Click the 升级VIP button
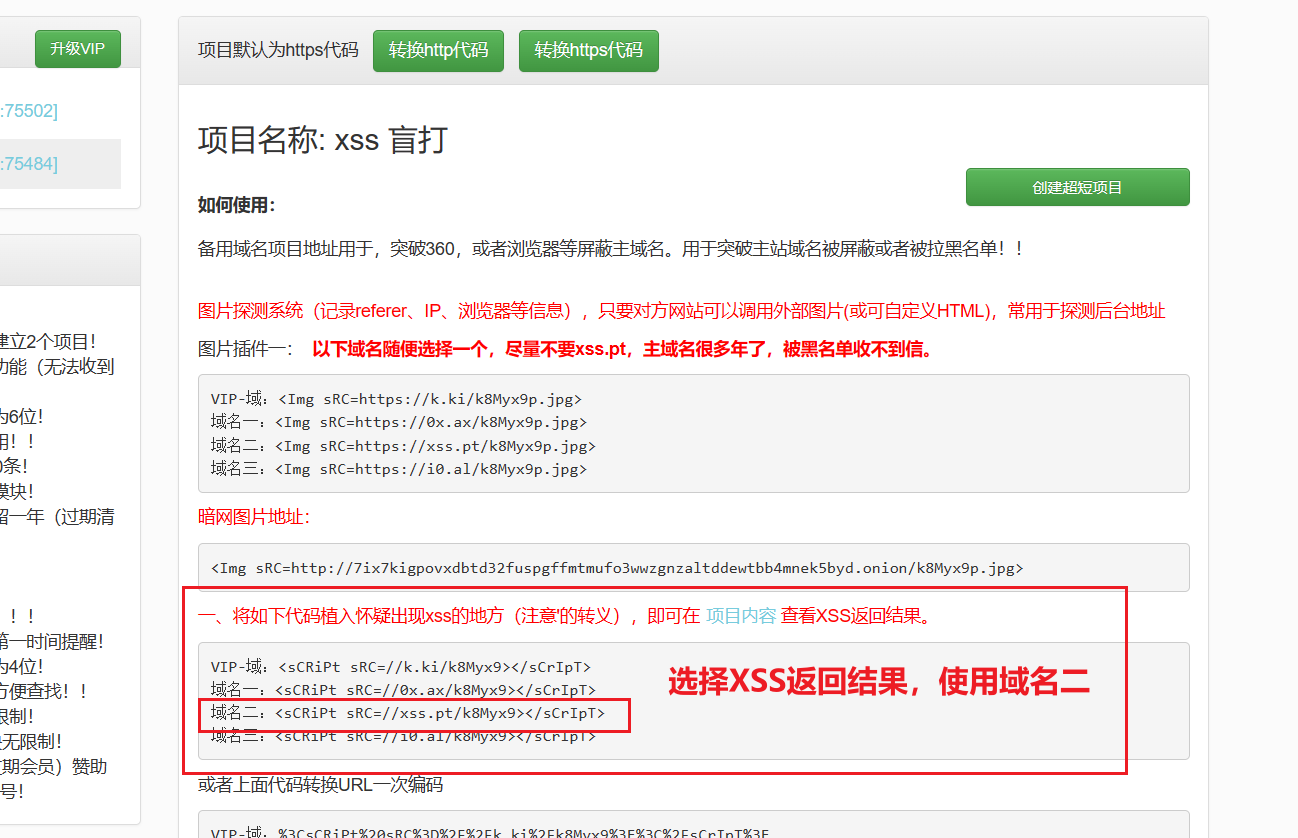The height and width of the screenshot is (838, 1298). click(78, 49)
